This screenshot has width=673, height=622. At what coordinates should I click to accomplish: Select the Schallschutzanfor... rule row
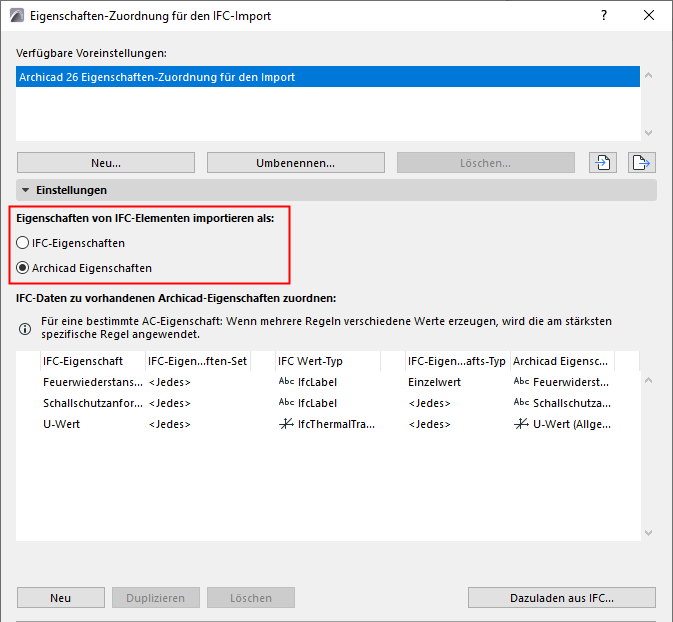(x=328, y=403)
